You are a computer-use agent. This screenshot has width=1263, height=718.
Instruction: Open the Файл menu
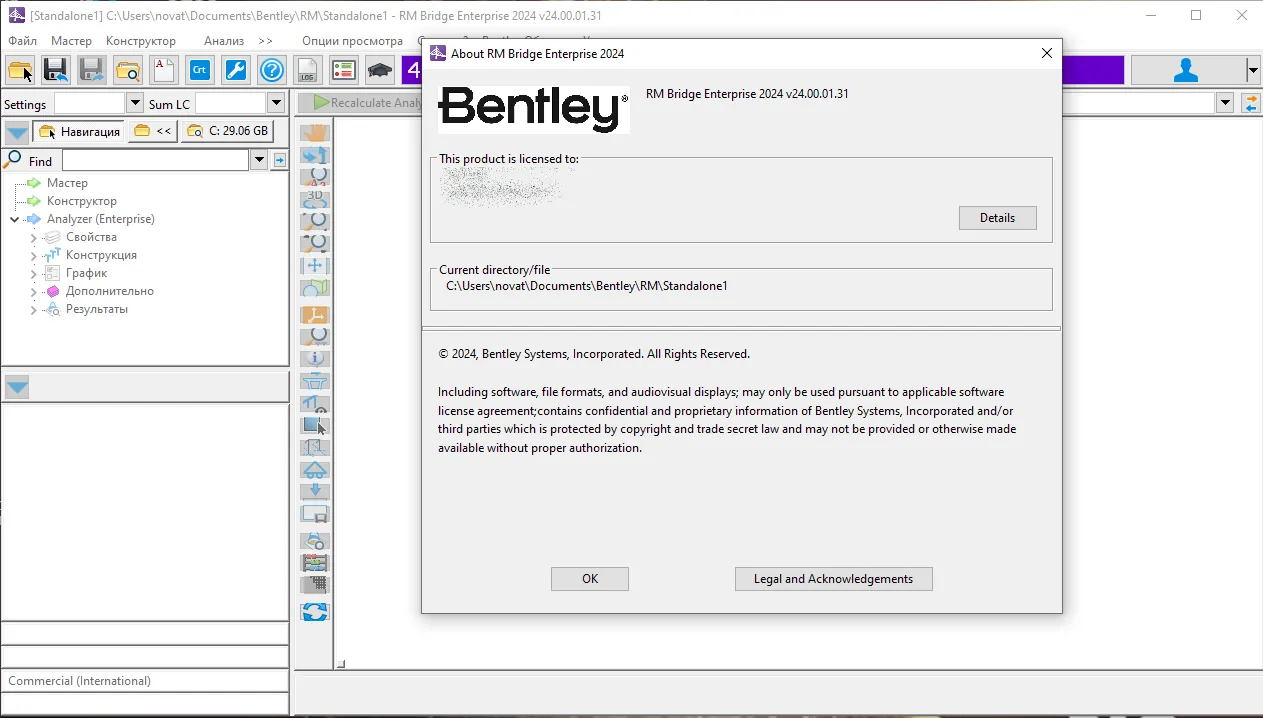[x=22, y=41]
